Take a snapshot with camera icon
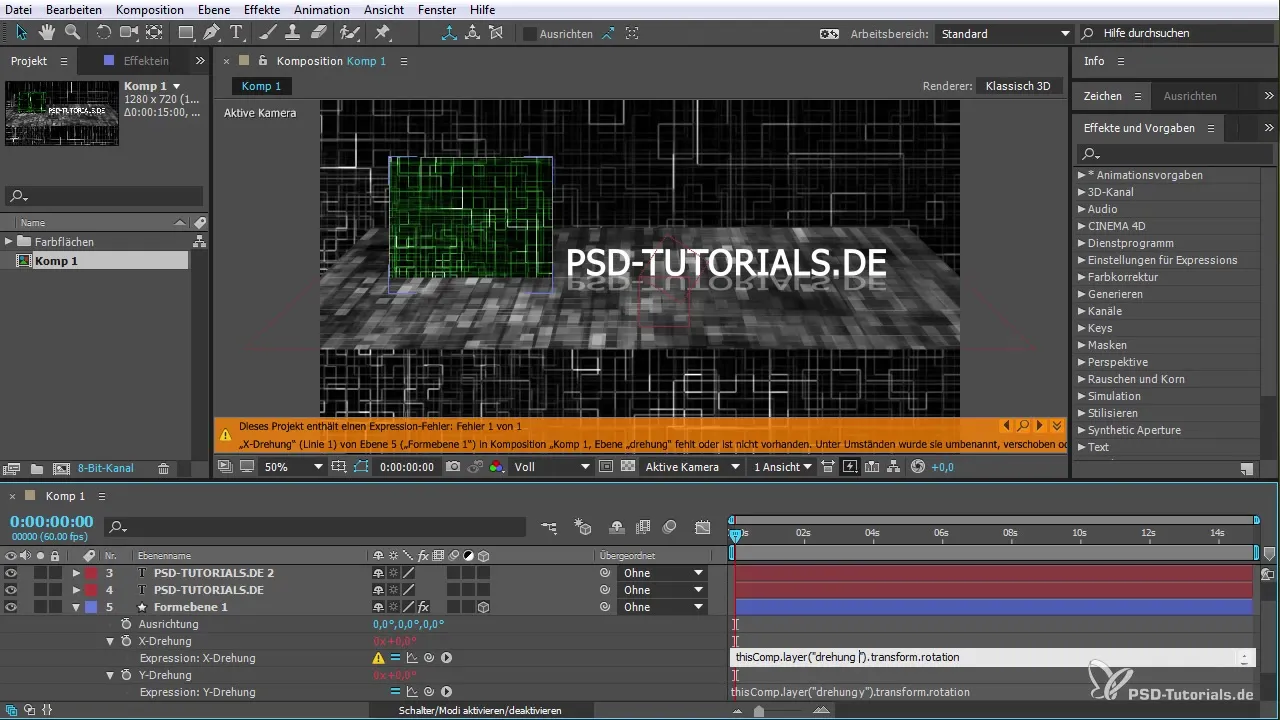 pyautogui.click(x=453, y=467)
